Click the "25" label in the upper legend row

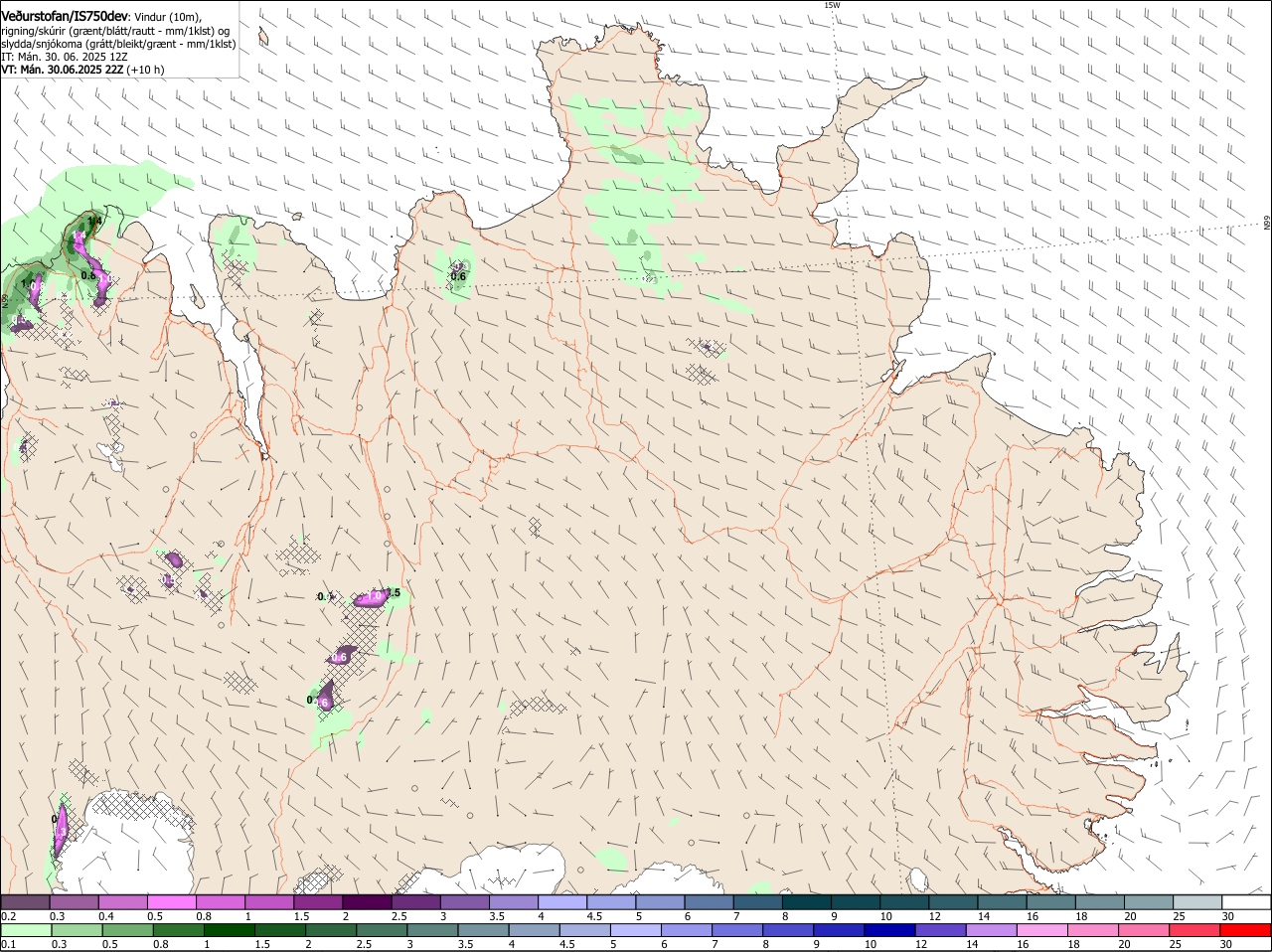(x=1180, y=916)
